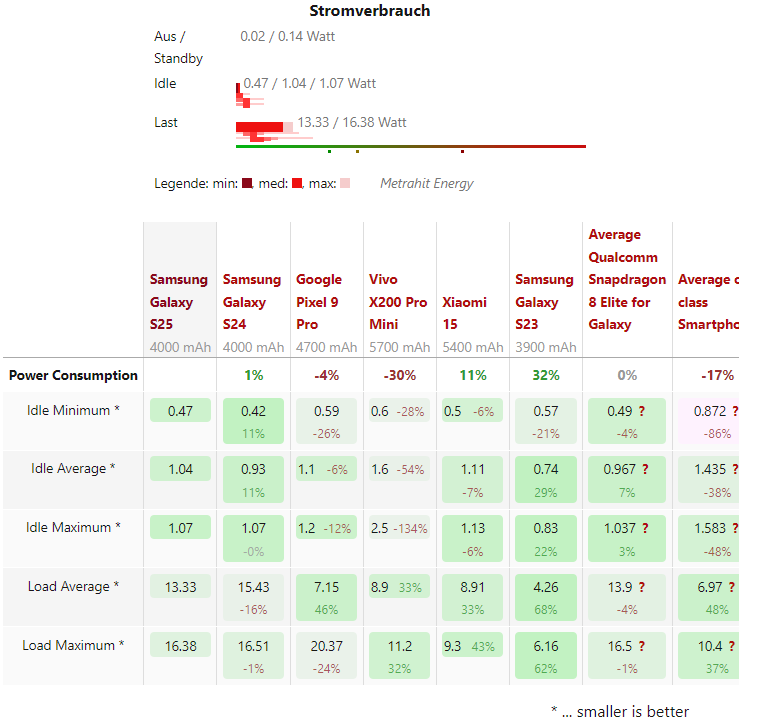Click the bright red med legend swatch
This screenshot has height=723, width=770.
297,183
